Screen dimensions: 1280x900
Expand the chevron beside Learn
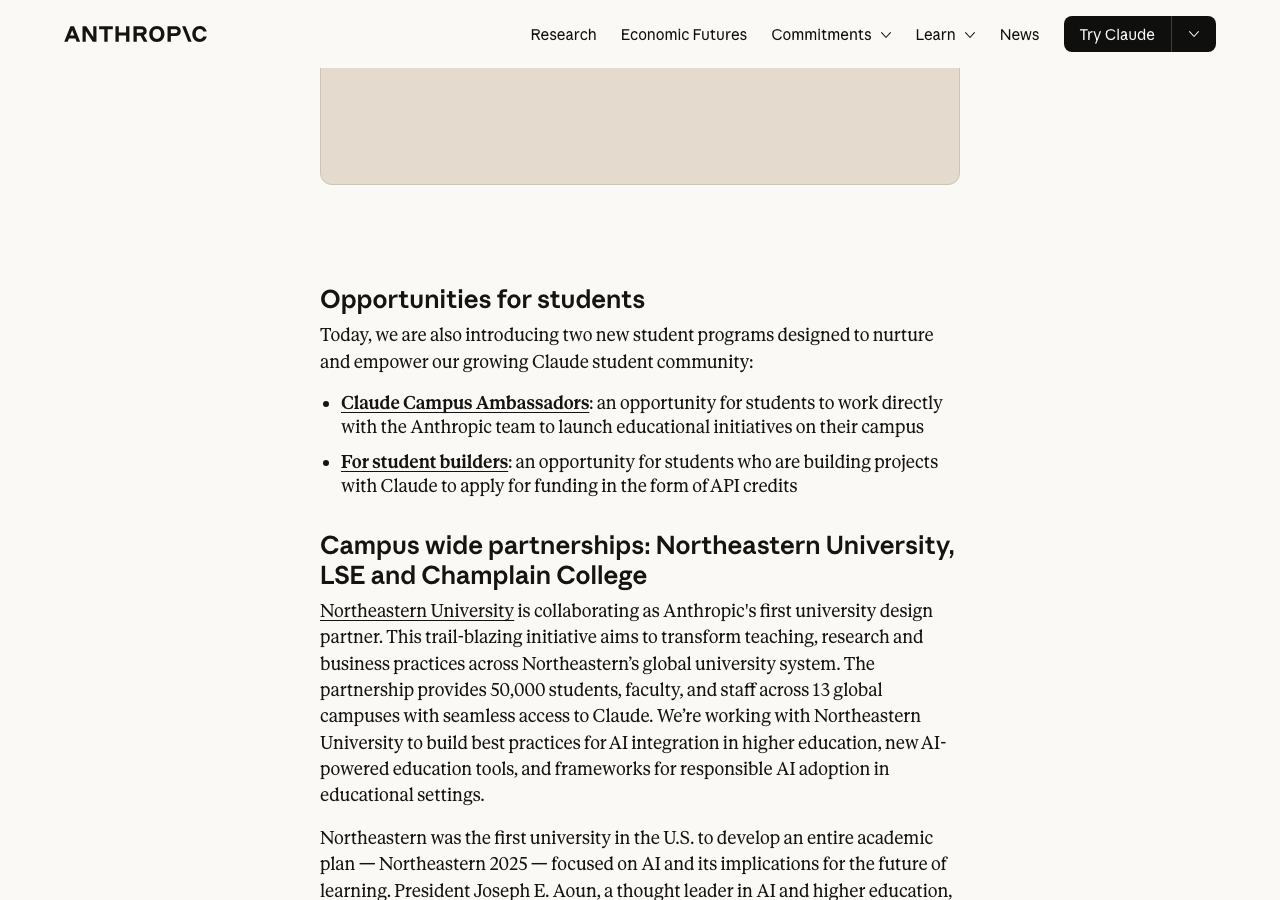tap(970, 35)
